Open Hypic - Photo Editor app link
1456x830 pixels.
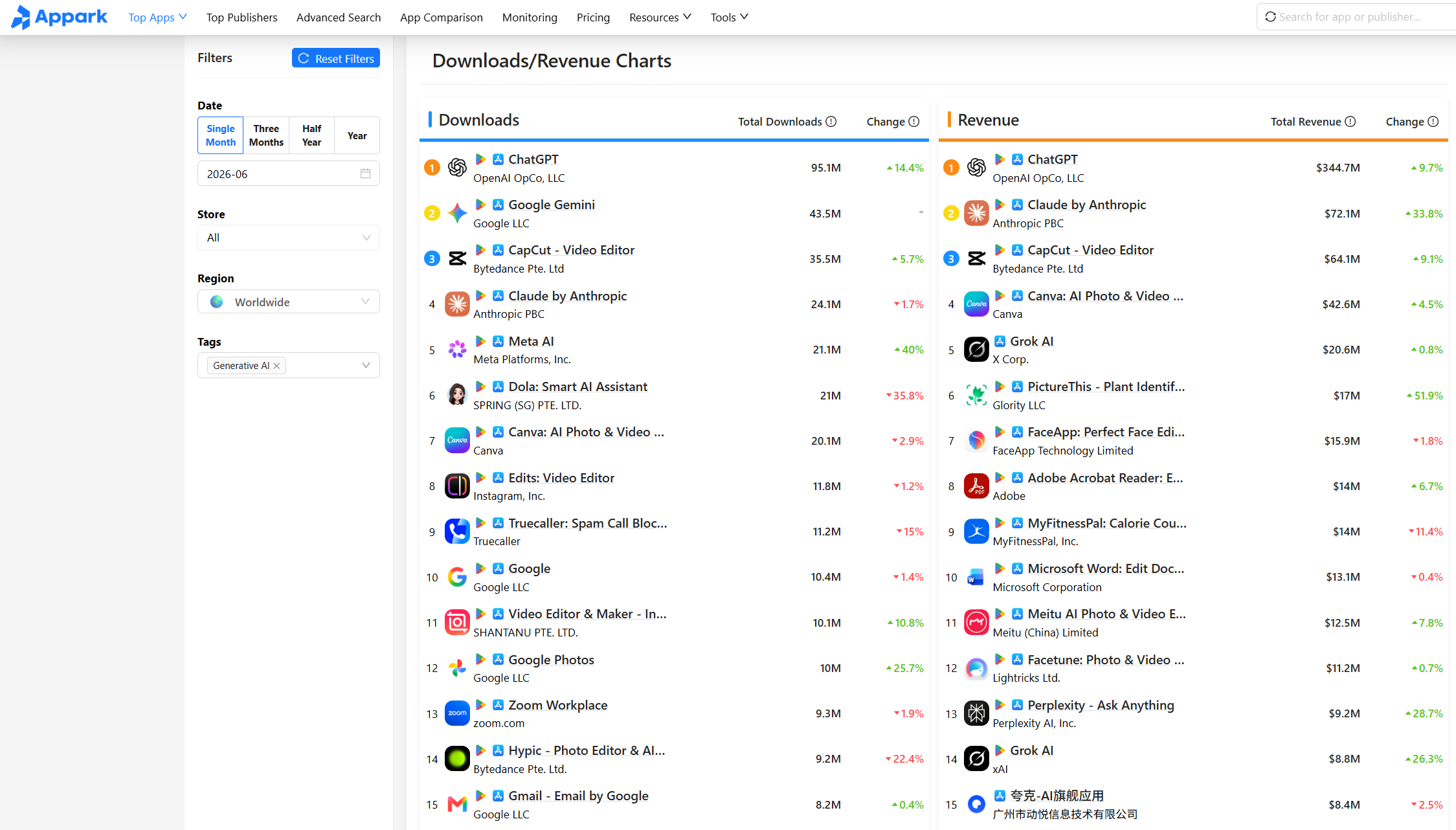[x=587, y=750]
